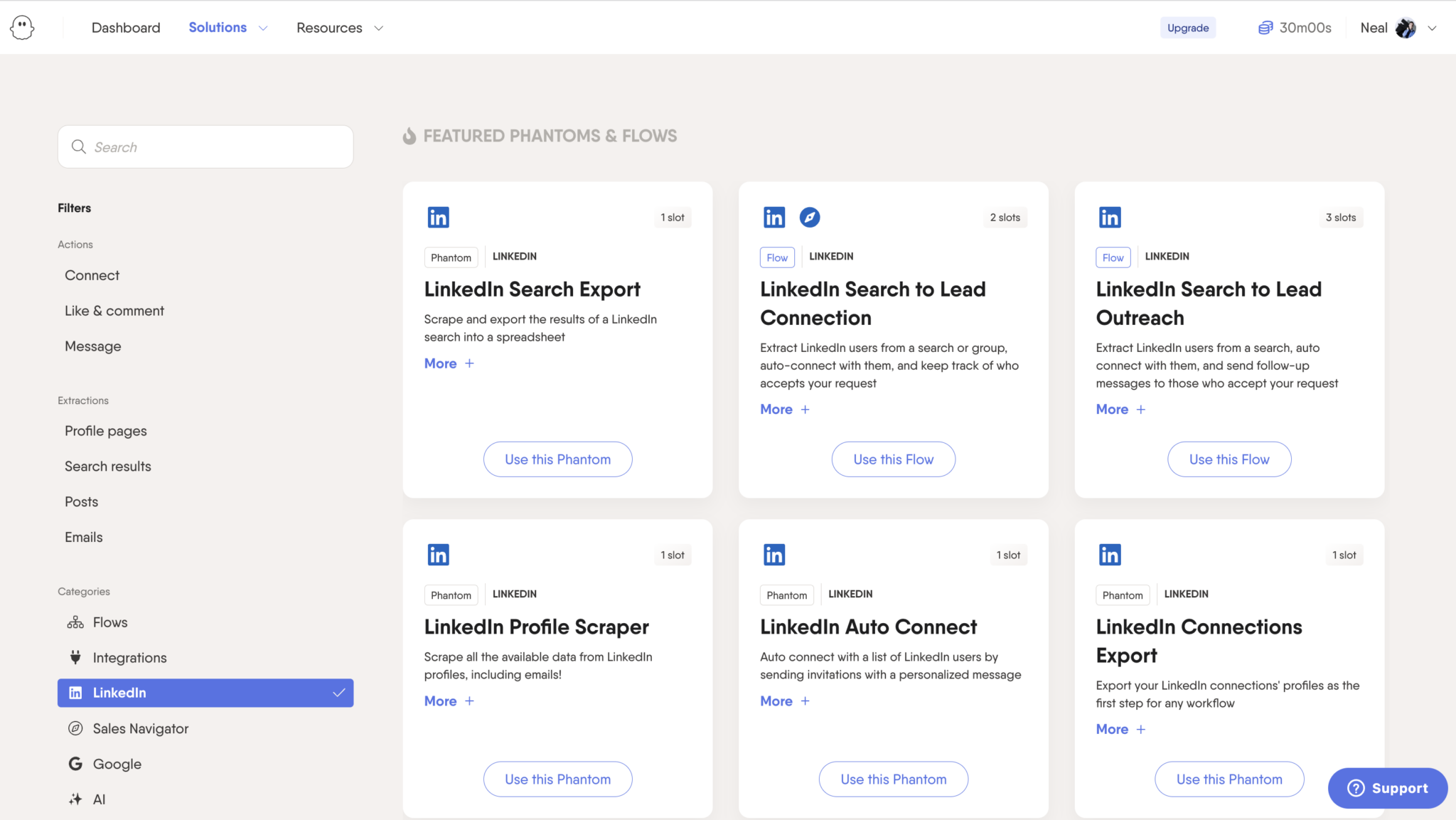Click the Flows category icon

[x=75, y=622]
